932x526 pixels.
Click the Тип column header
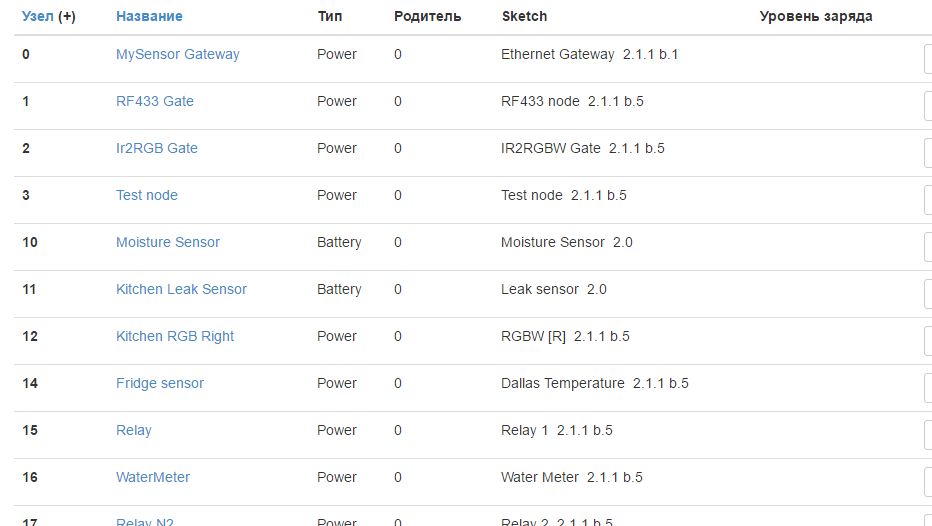coord(329,16)
